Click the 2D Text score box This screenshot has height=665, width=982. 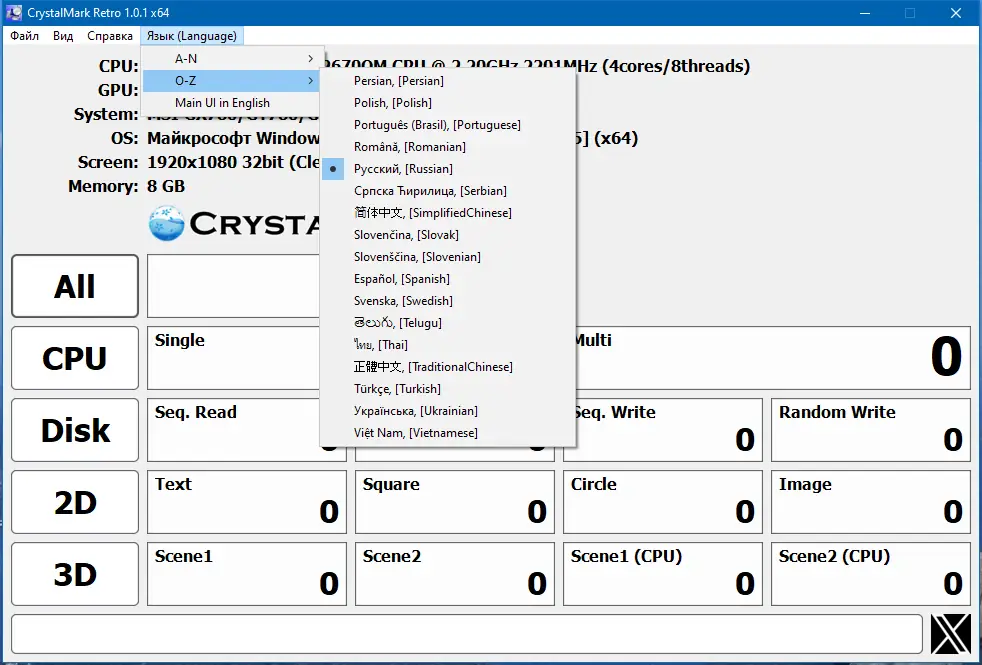(x=247, y=502)
